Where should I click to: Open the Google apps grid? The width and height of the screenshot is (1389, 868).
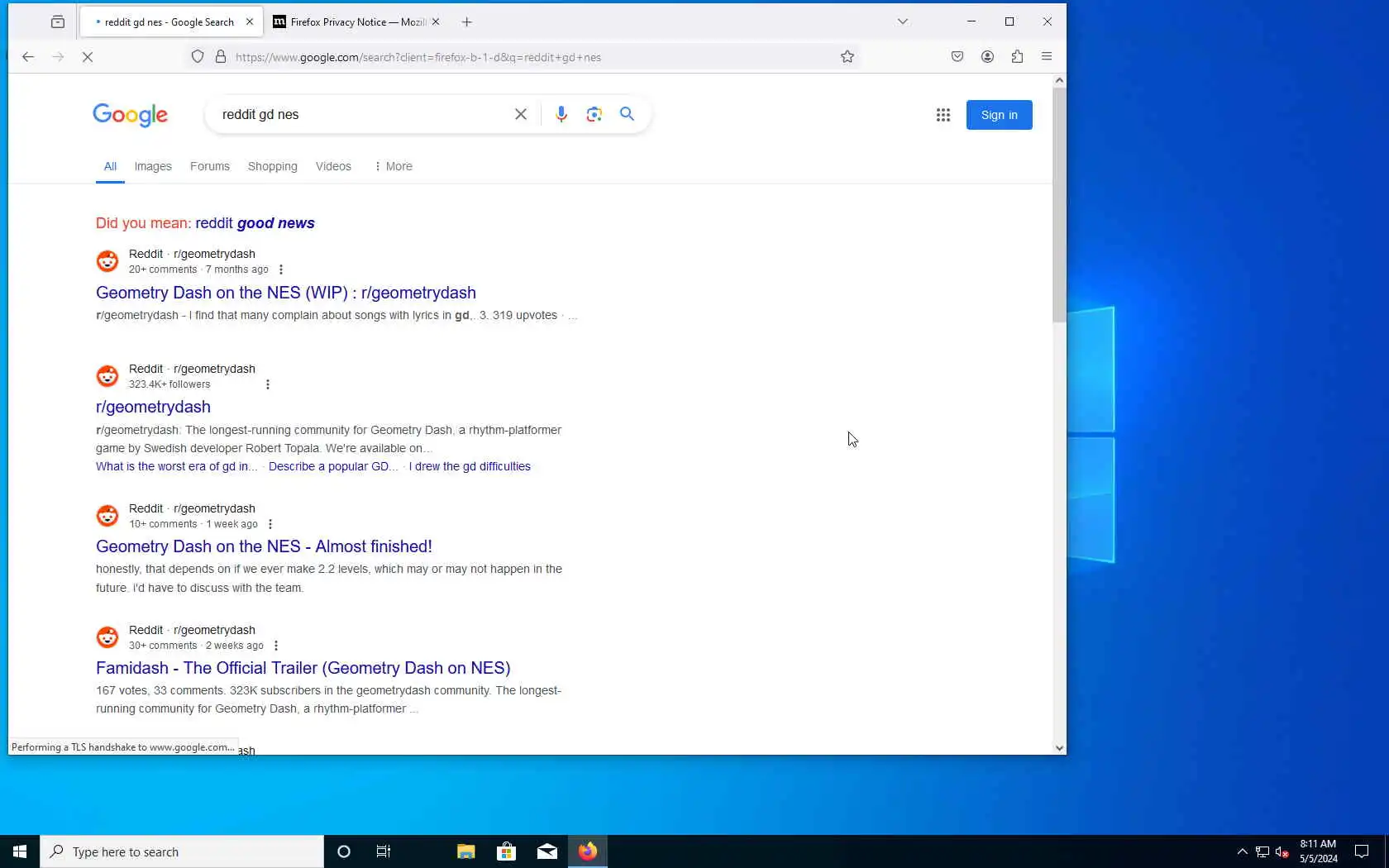point(943,115)
